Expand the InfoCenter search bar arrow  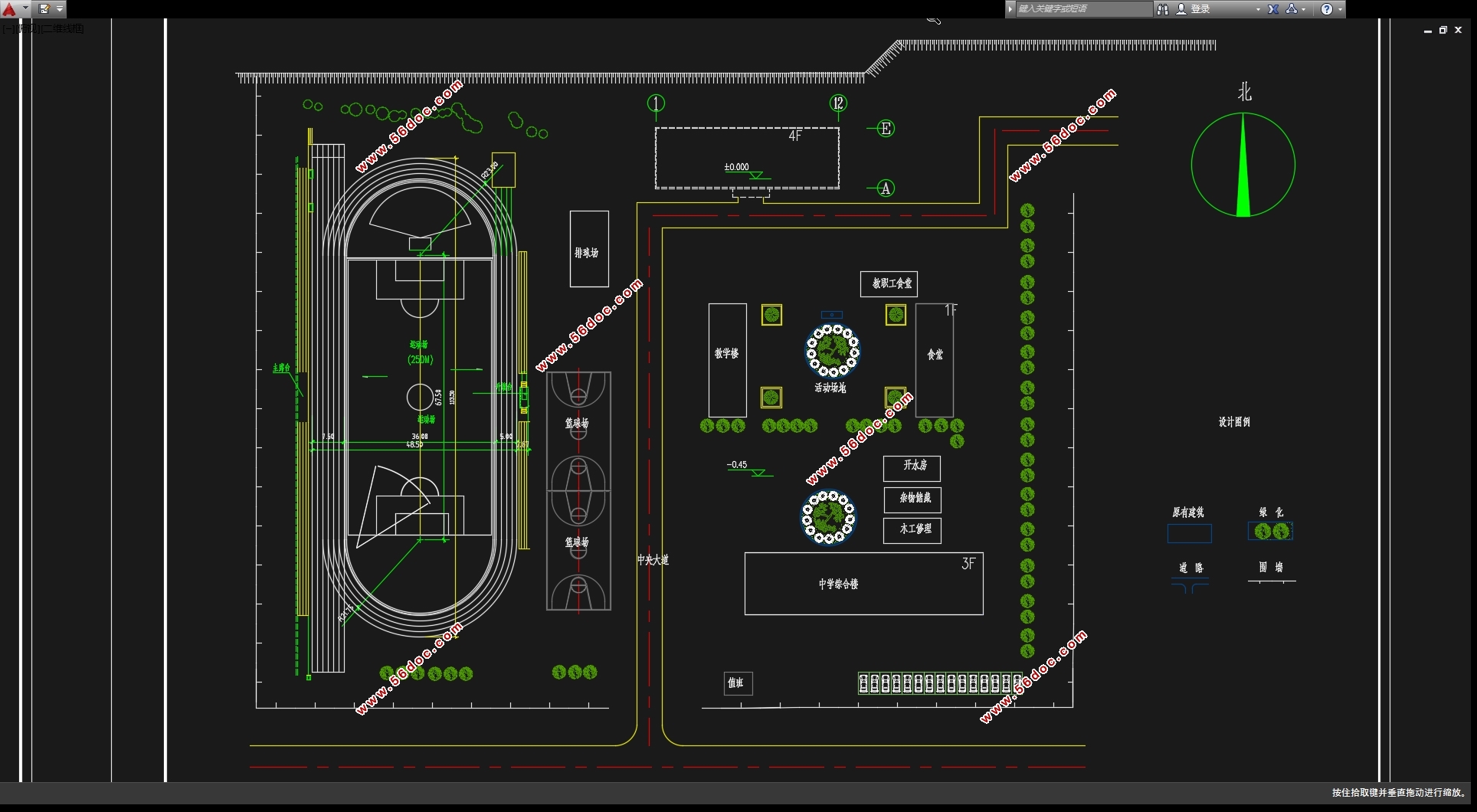pyautogui.click(x=1010, y=9)
